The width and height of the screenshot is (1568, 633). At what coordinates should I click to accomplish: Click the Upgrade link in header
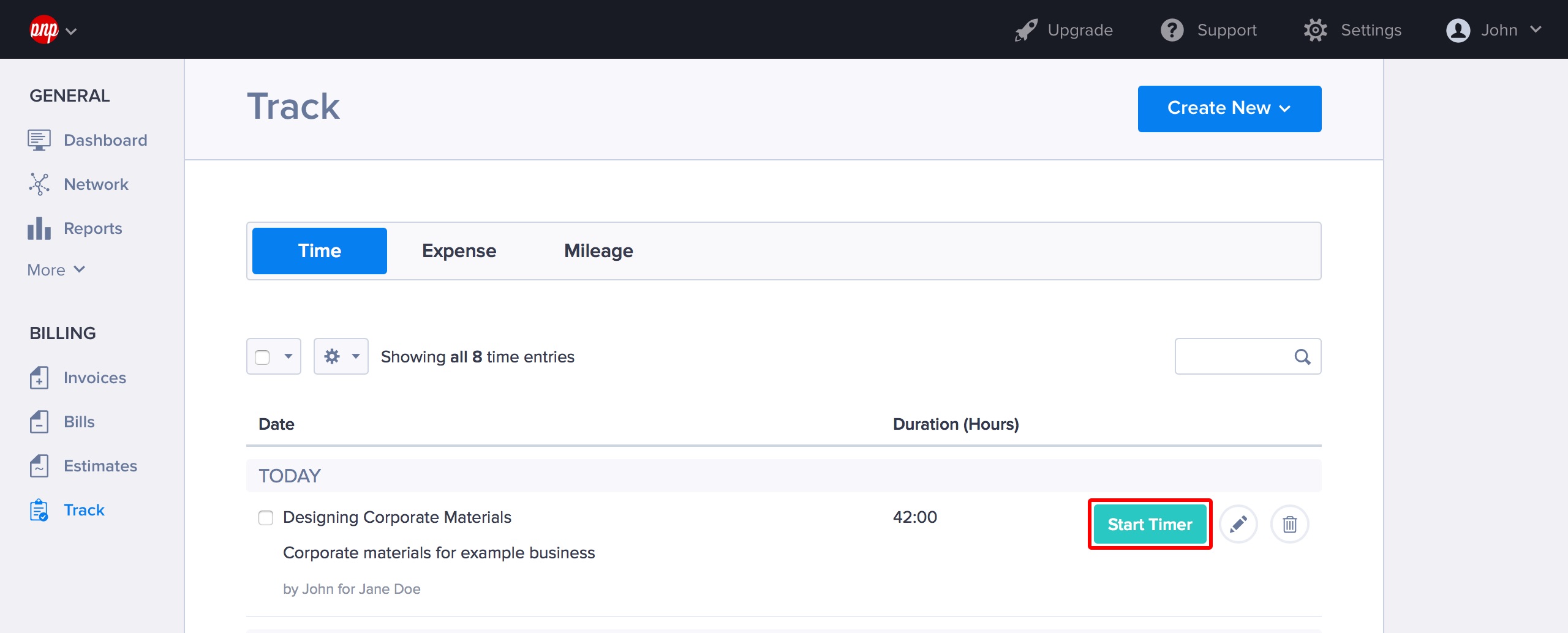[x=1064, y=30]
